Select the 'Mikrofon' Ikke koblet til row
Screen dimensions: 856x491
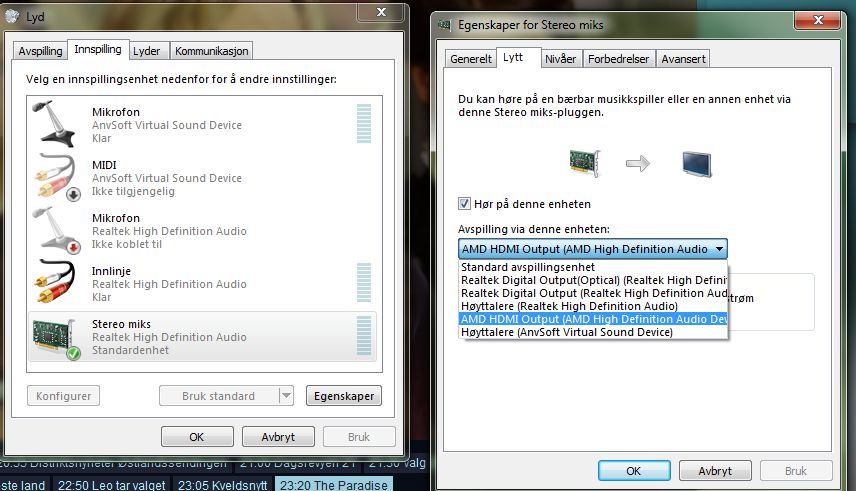point(203,230)
